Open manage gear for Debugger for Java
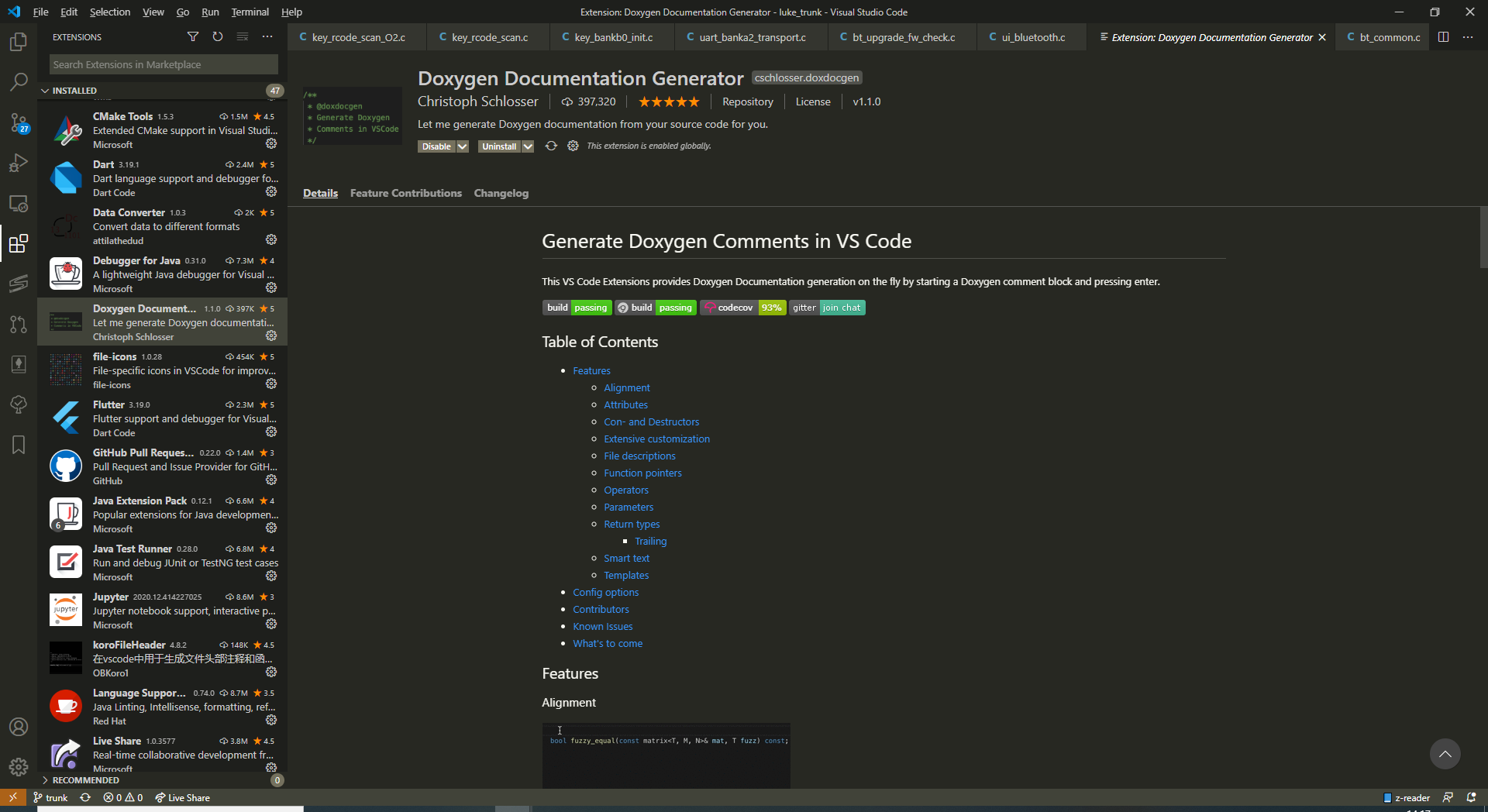Viewport: 1488px width, 812px height. pyautogui.click(x=271, y=287)
